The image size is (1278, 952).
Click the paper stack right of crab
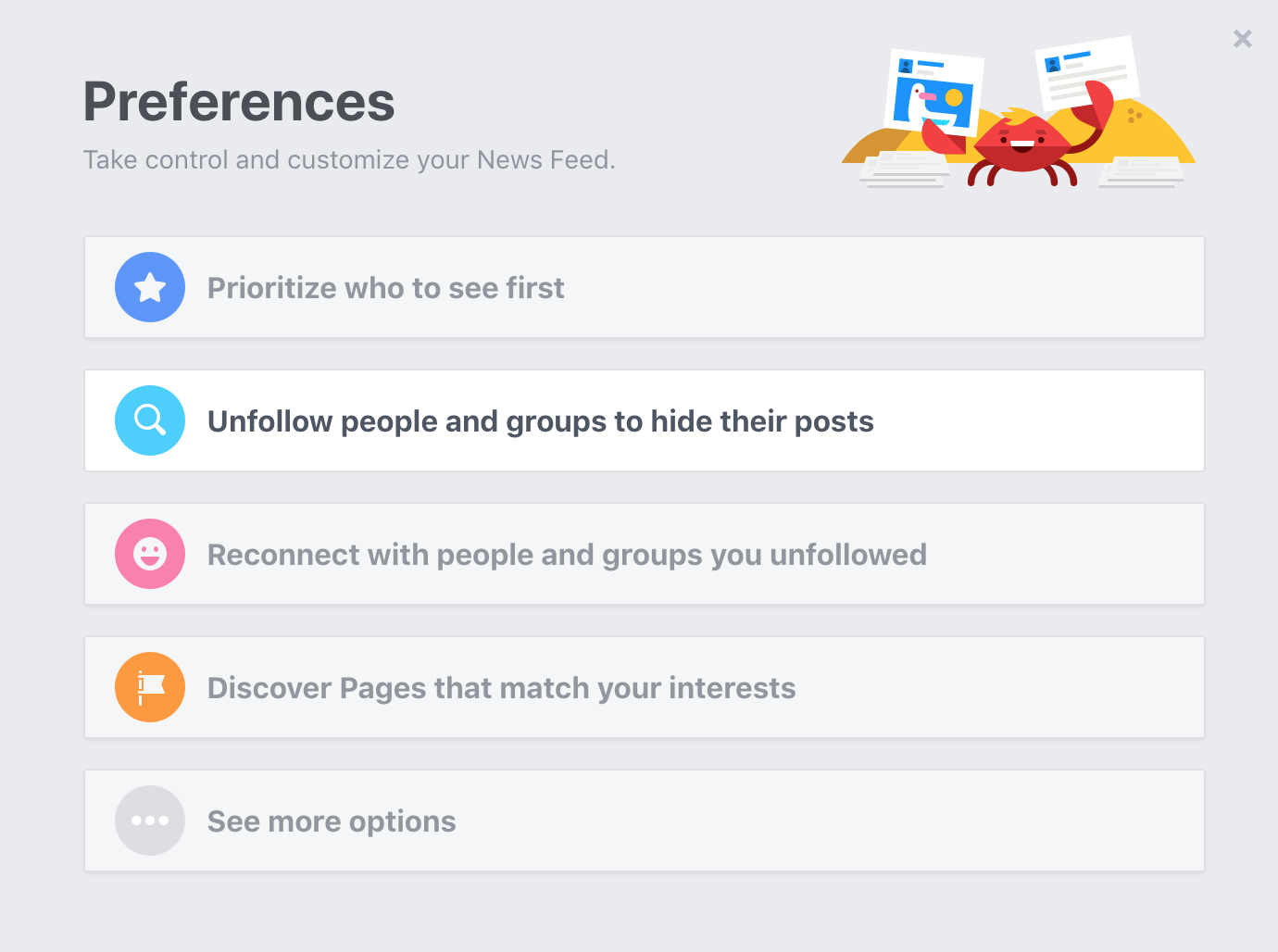pyautogui.click(x=1142, y=172)
